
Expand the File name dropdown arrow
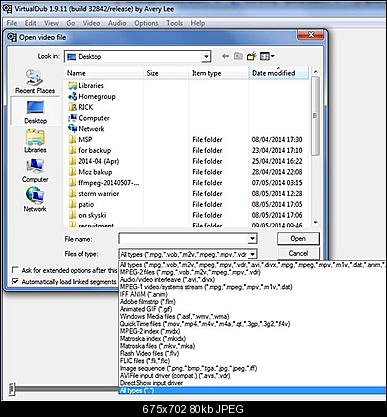(x=252, y=238)
